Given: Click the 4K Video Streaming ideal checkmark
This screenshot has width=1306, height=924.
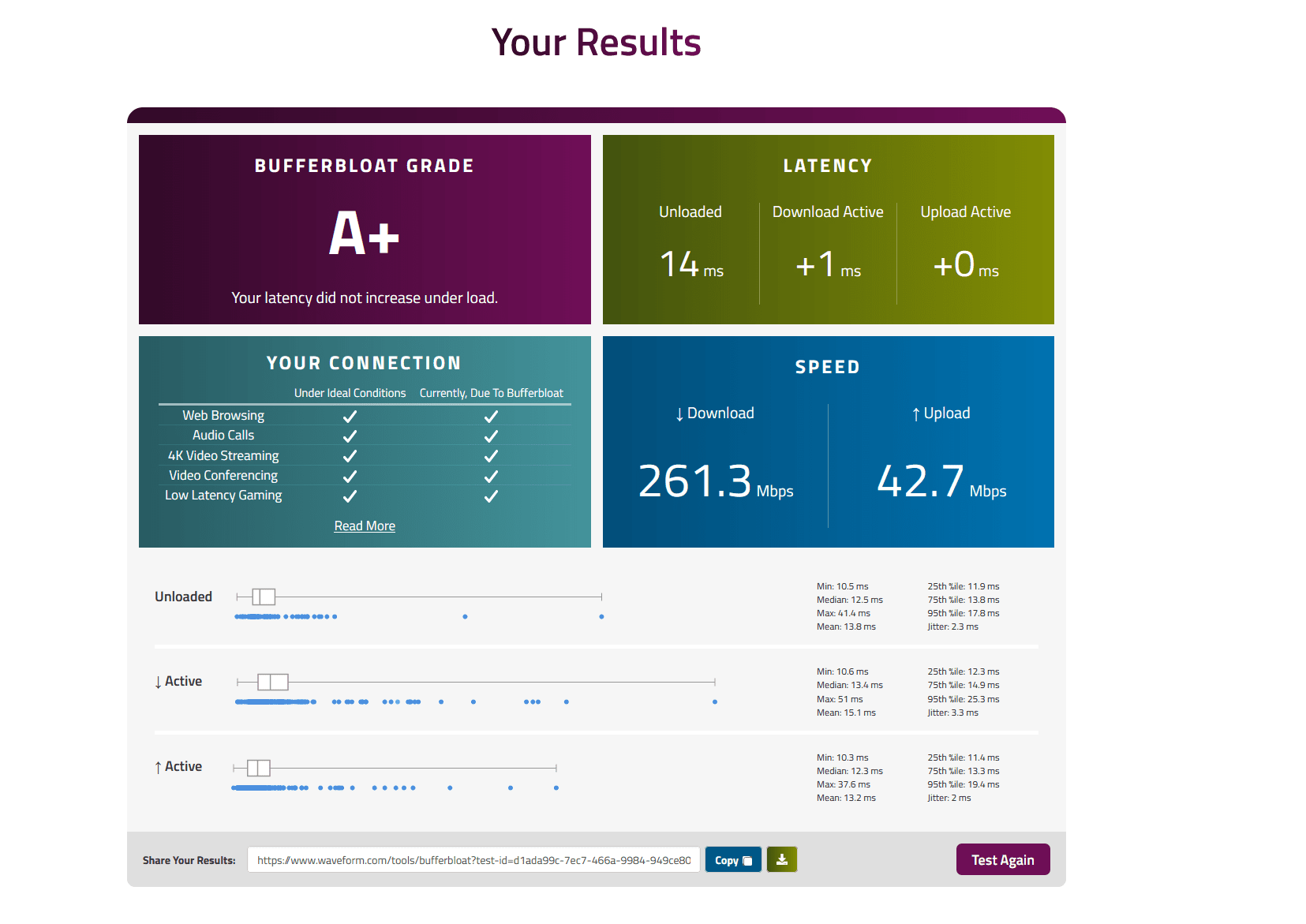Looking at the screenshot, I should pos(350,456).
